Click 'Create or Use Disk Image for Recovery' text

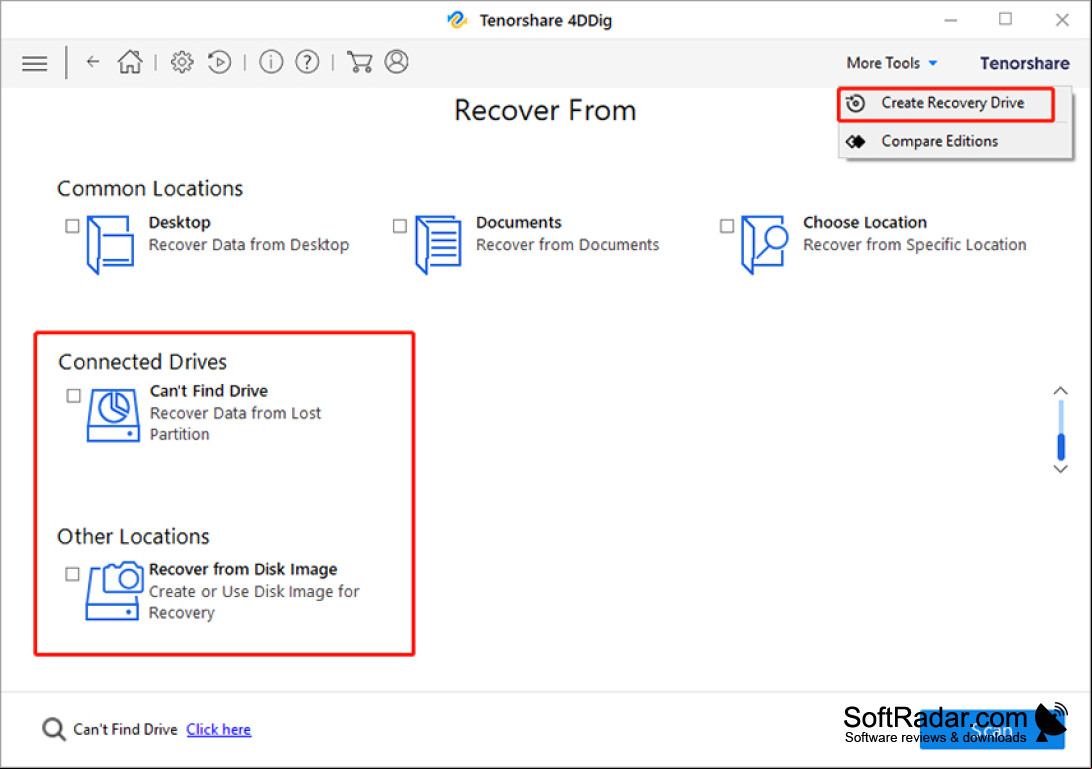[x=254, y=602]
